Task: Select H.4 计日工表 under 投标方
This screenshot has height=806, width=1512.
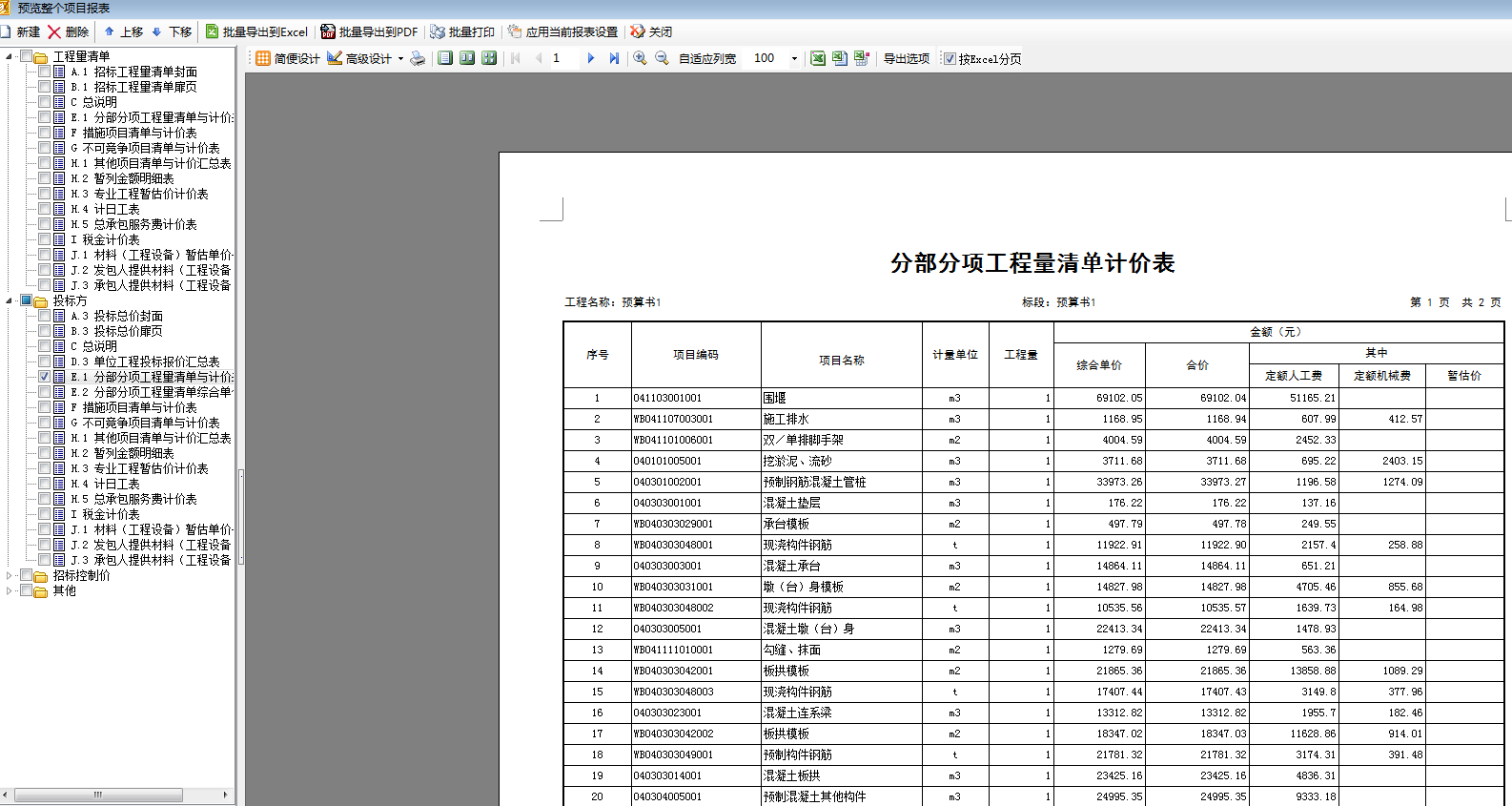Action: point(105,484)
